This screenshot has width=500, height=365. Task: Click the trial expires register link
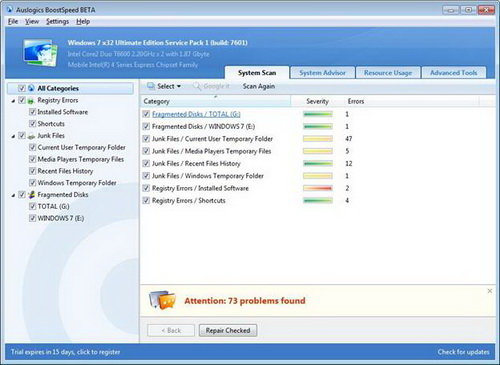(x=65, y=352)
